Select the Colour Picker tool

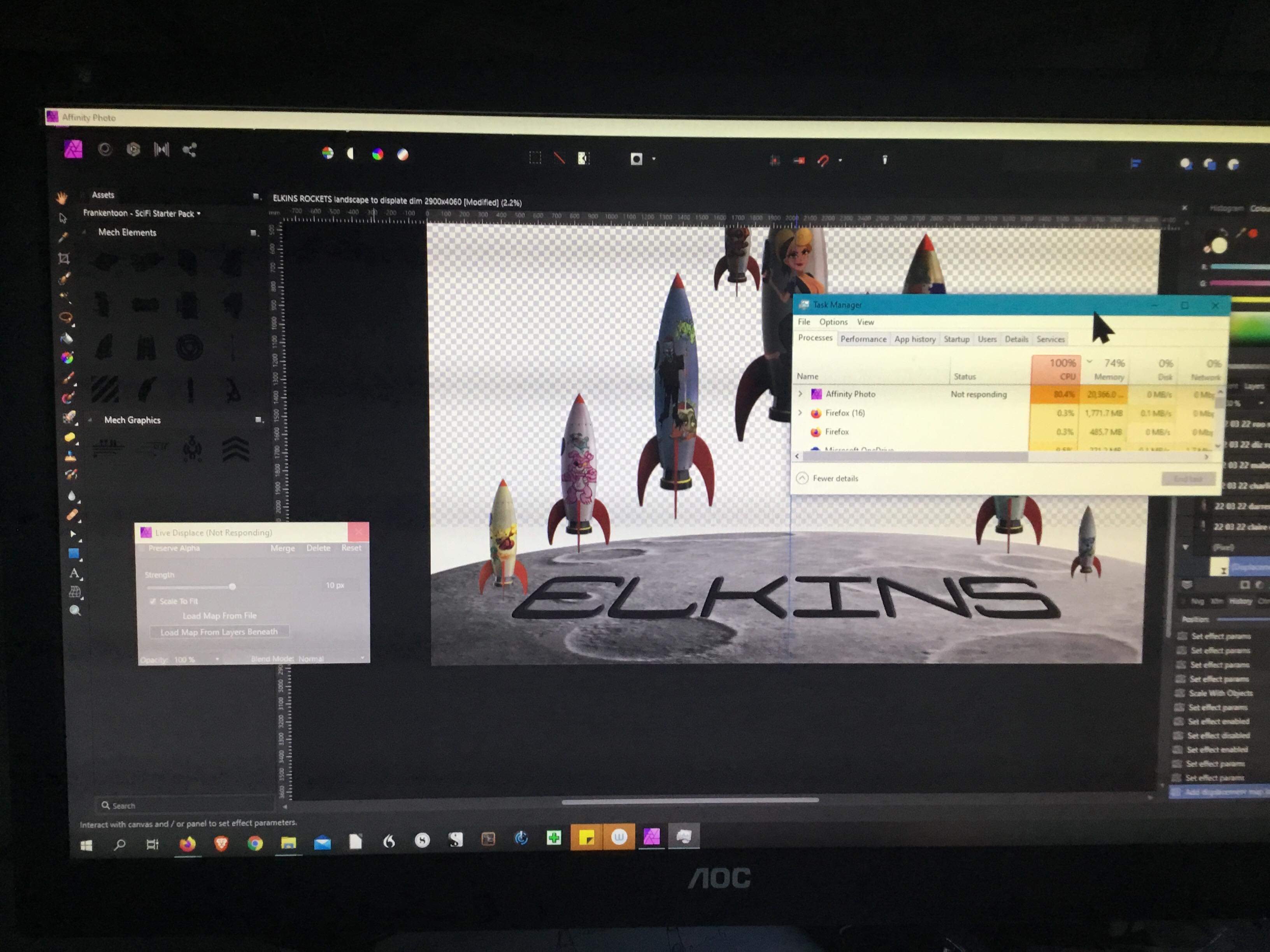click(63, 238)
